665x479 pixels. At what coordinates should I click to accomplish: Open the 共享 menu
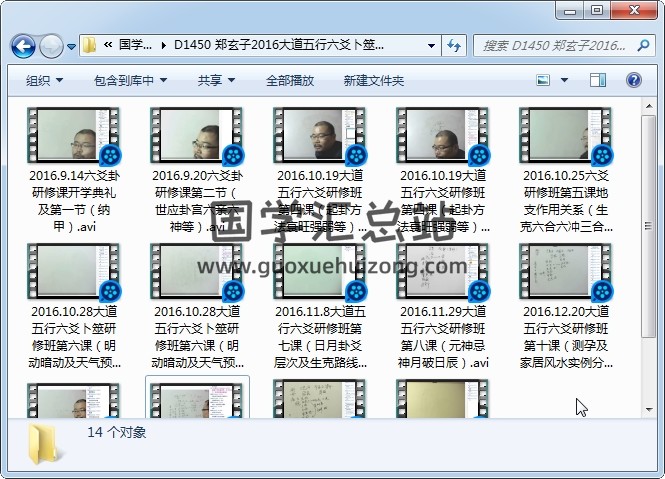click(x=216, y=80)
